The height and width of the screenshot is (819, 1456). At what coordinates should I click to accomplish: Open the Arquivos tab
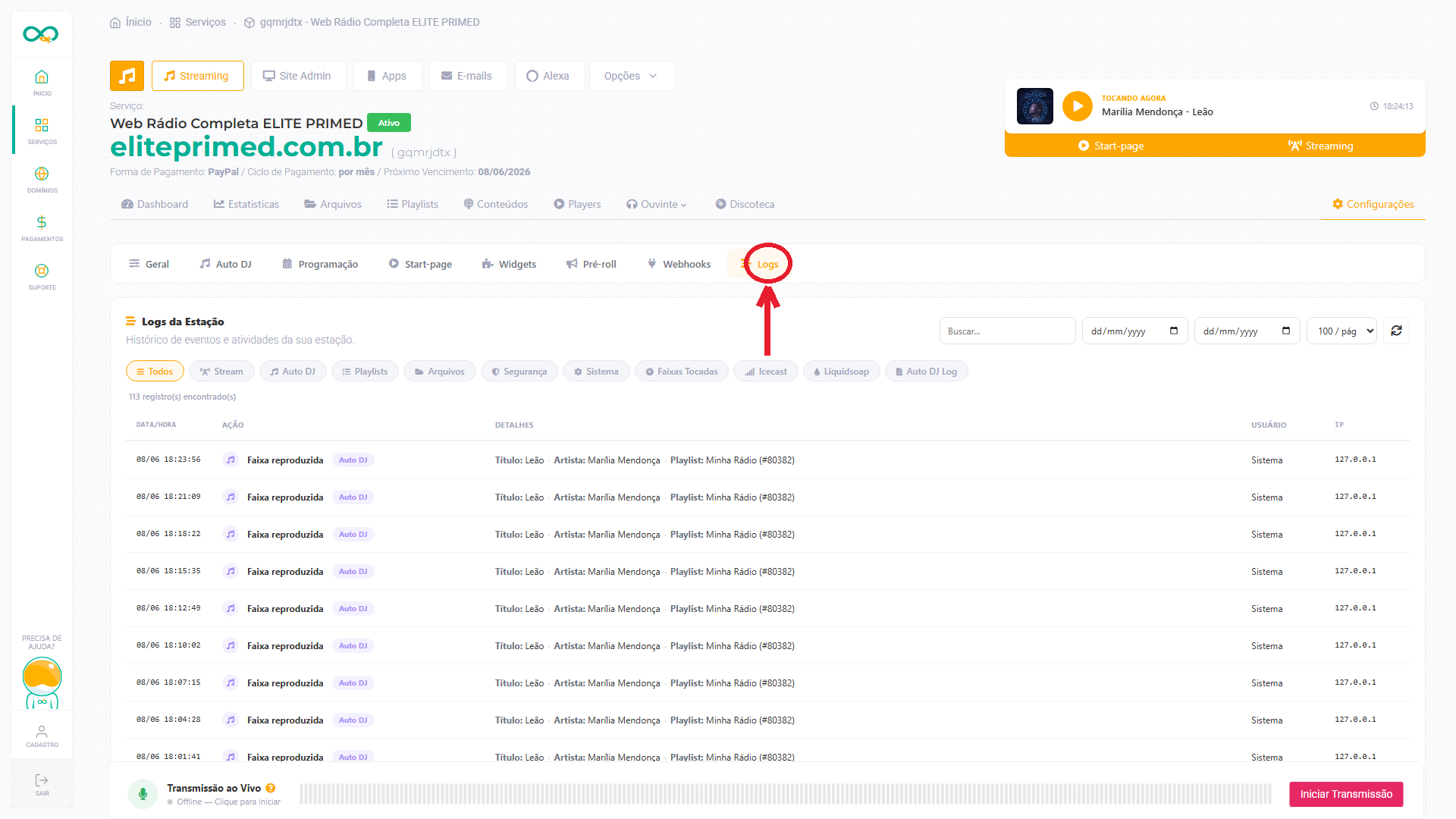coord(333,204)
